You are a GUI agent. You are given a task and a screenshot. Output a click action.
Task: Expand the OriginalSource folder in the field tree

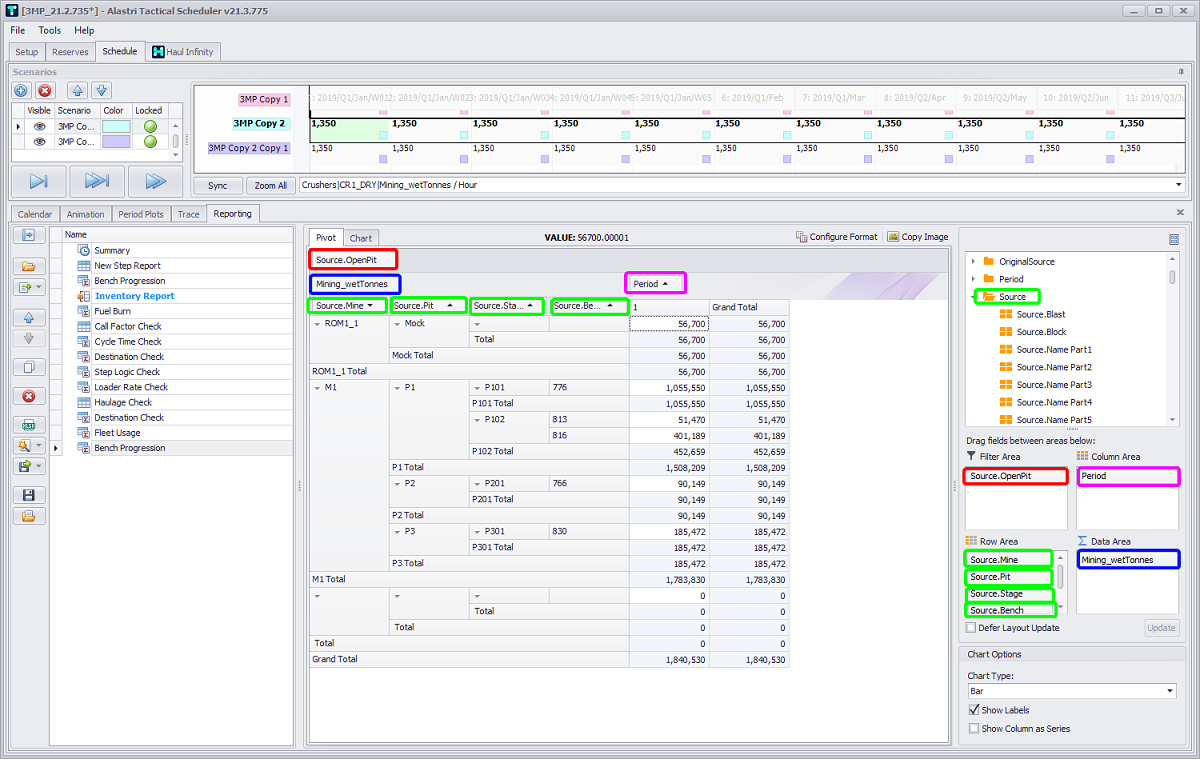coord(973,262)
